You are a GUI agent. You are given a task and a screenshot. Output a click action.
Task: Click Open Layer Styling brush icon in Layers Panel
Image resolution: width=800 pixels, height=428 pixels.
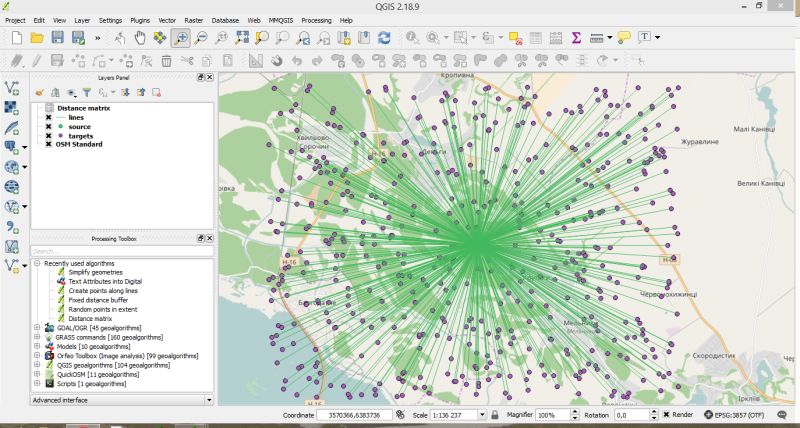39,92
